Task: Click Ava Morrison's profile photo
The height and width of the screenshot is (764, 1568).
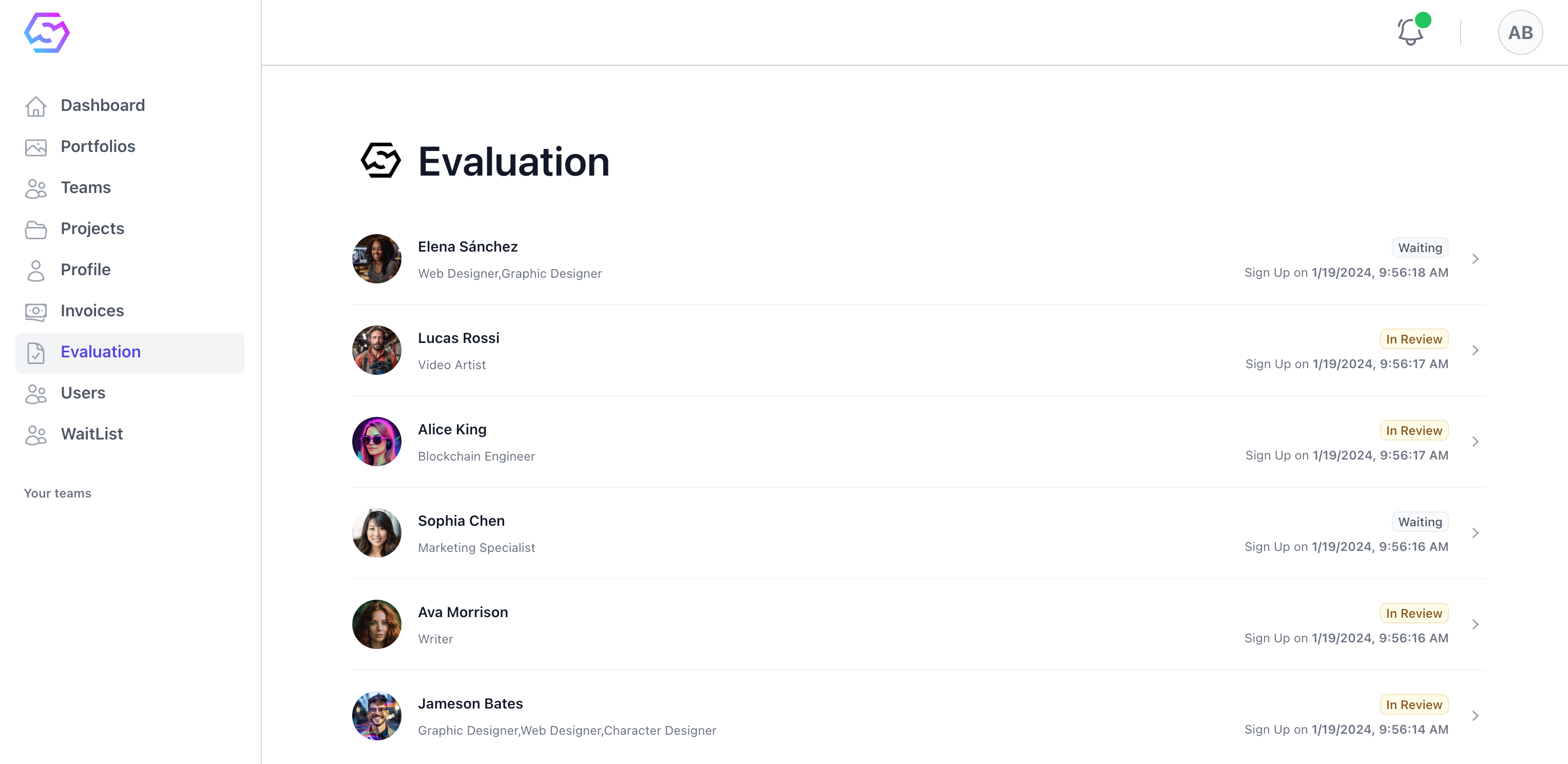Action: (x=376, y=624)
